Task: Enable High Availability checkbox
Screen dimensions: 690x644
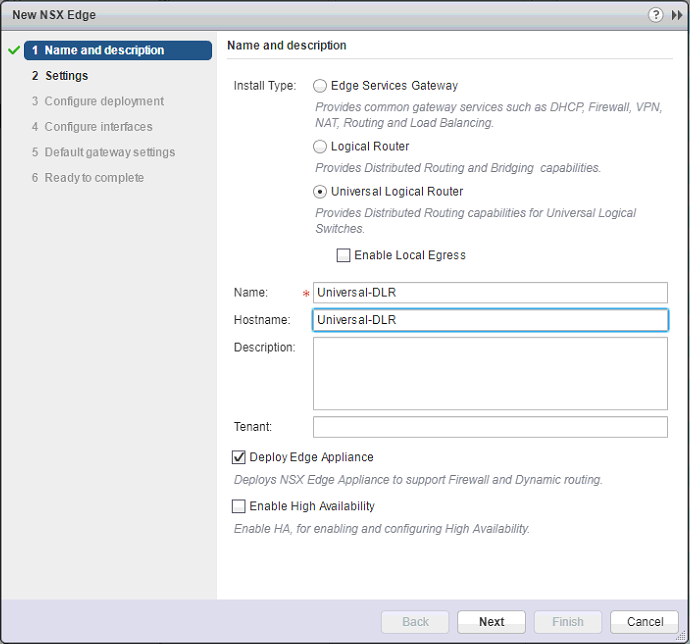Action: pos(239,506)
